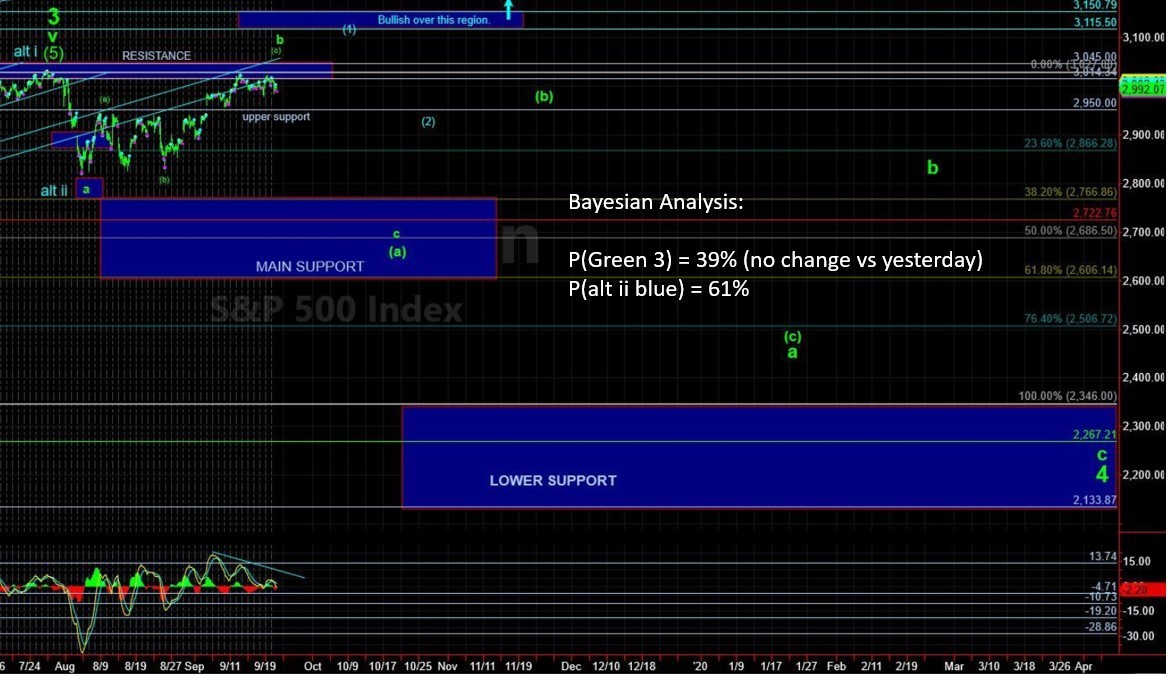
Task: Click the '3/26' date on the time axis
Action: (1058, 666)
